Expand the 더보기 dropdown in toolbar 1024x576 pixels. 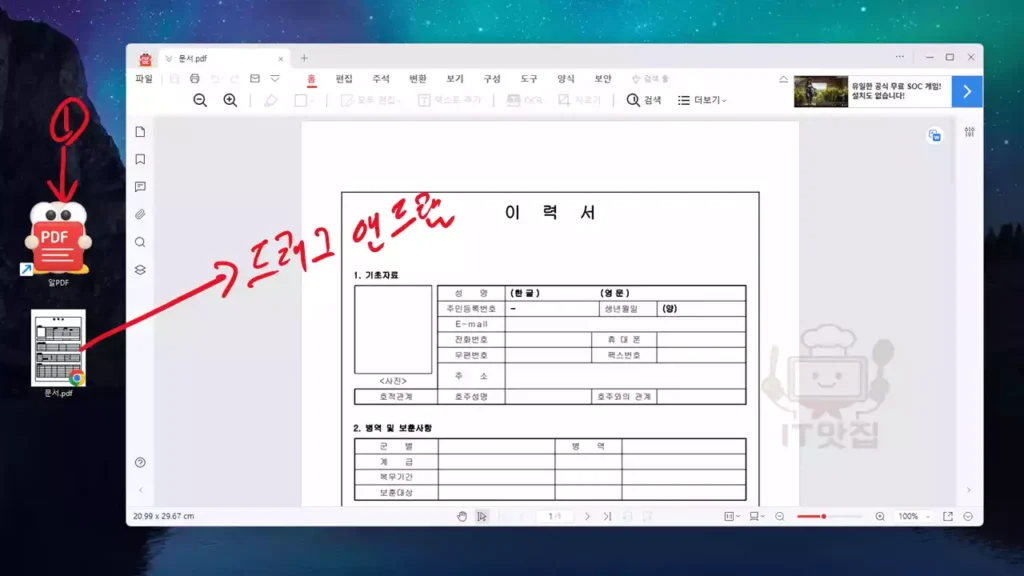point(702,100)
